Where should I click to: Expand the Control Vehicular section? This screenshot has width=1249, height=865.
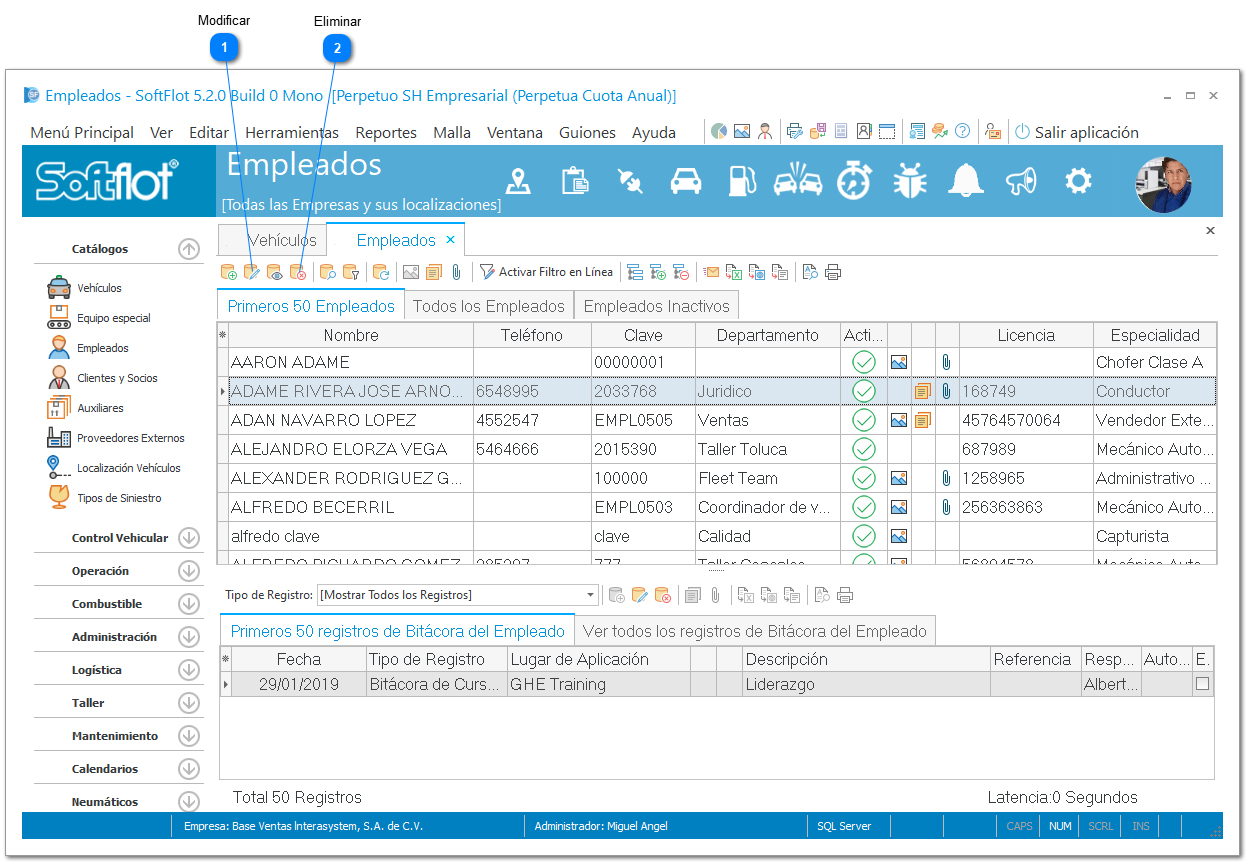click(189, 538)
